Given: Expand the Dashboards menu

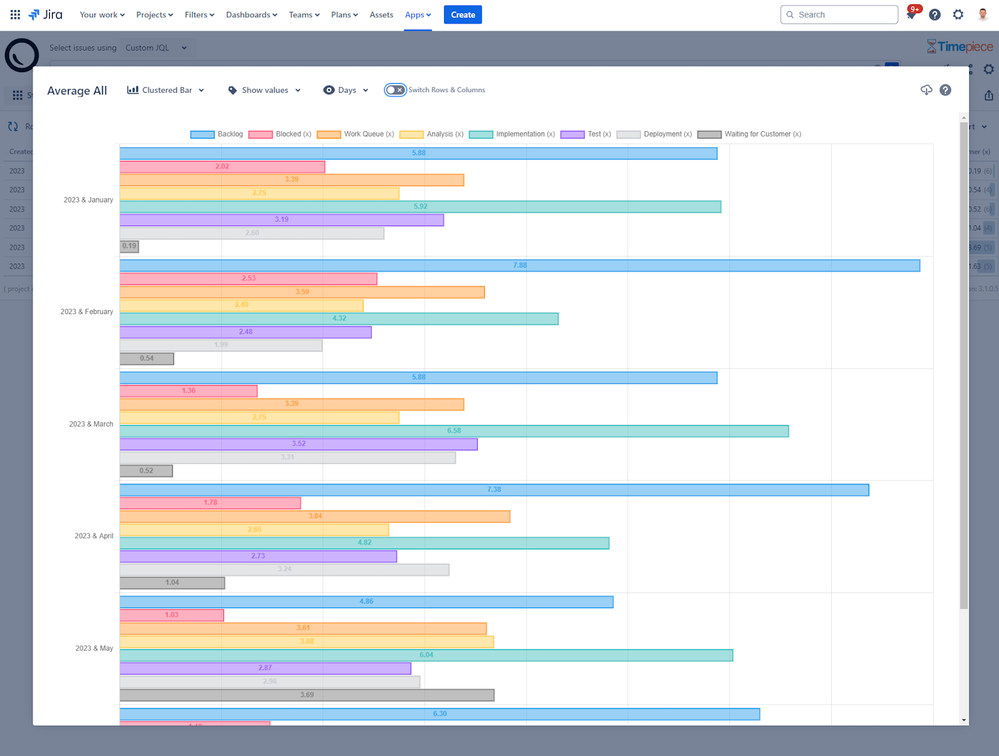Looking at the screenshot, I should [252, 15].
